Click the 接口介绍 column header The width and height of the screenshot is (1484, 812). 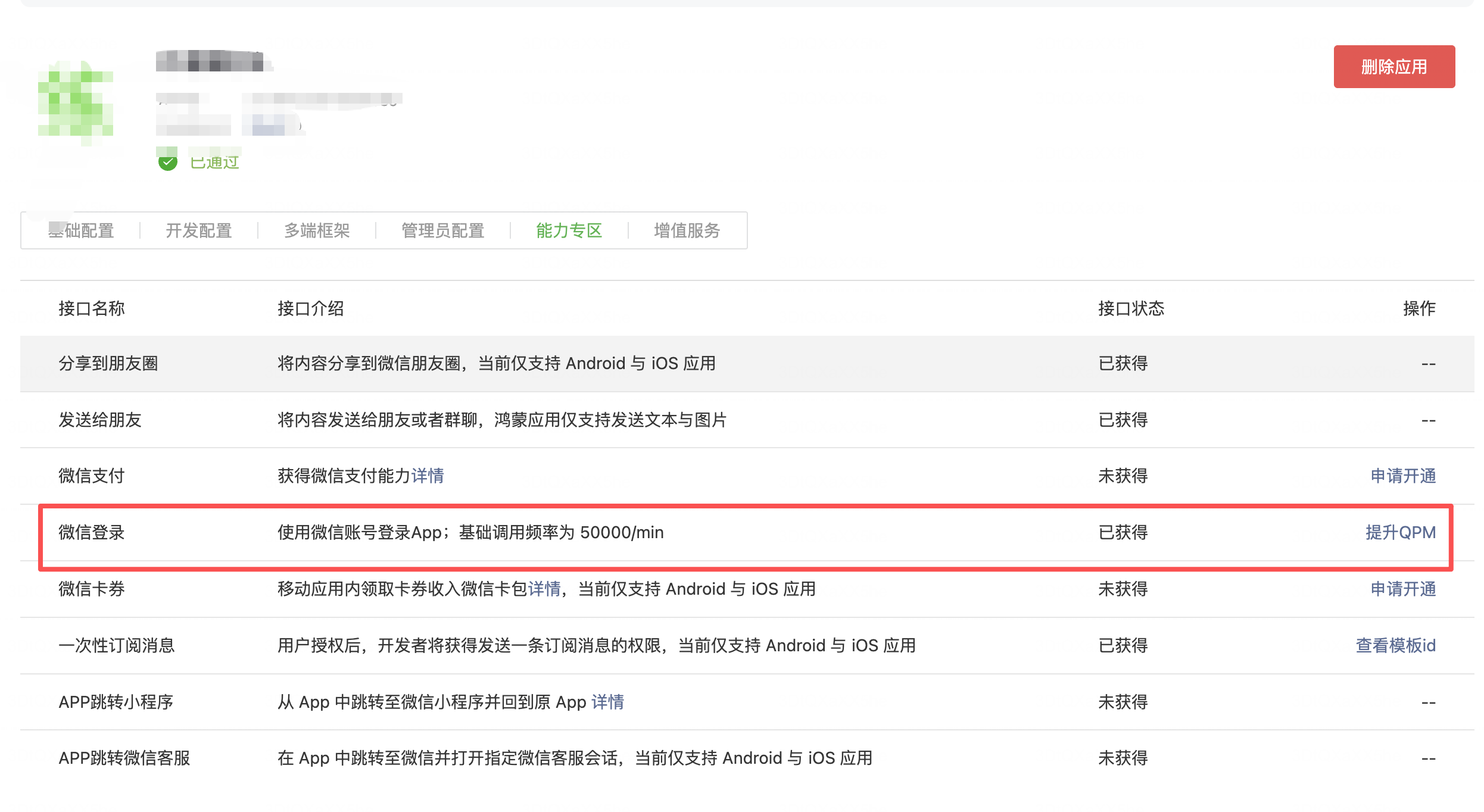311,308
